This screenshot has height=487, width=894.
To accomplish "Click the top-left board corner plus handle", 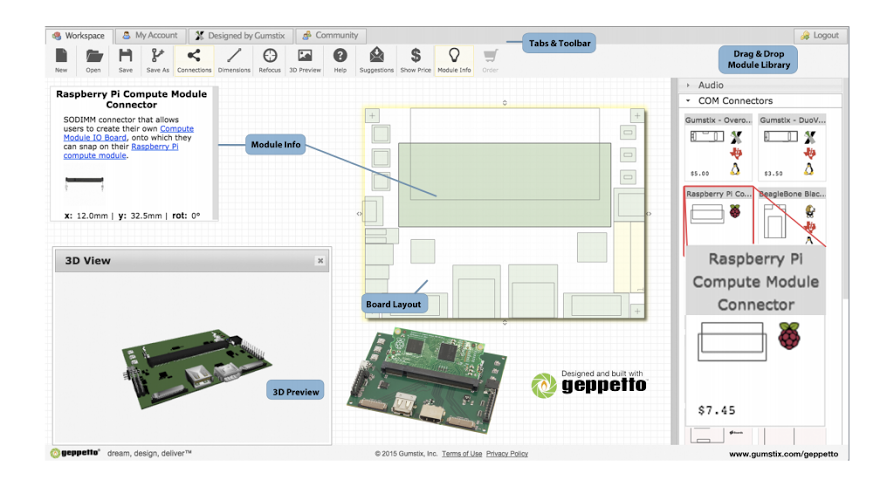I will 372,116.
